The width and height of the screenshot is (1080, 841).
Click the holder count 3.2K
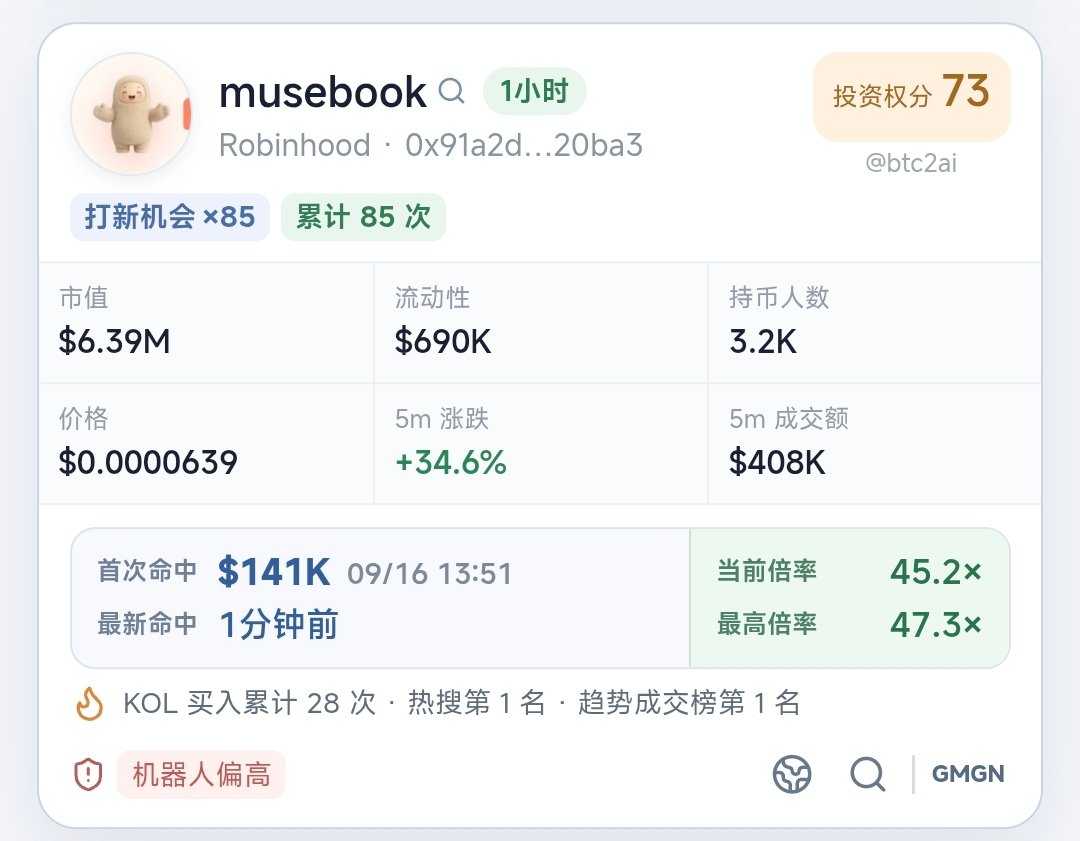pos(763,341)
